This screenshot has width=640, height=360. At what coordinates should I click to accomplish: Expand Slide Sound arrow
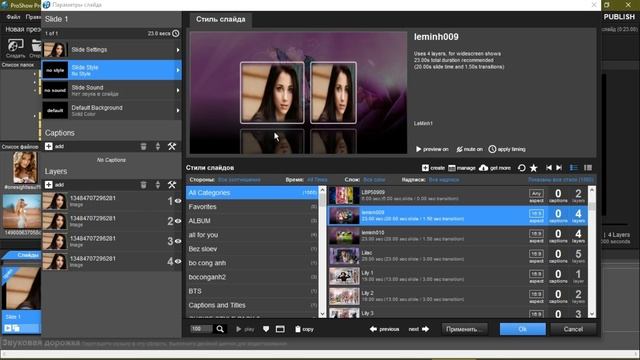(x=178, y=90)
